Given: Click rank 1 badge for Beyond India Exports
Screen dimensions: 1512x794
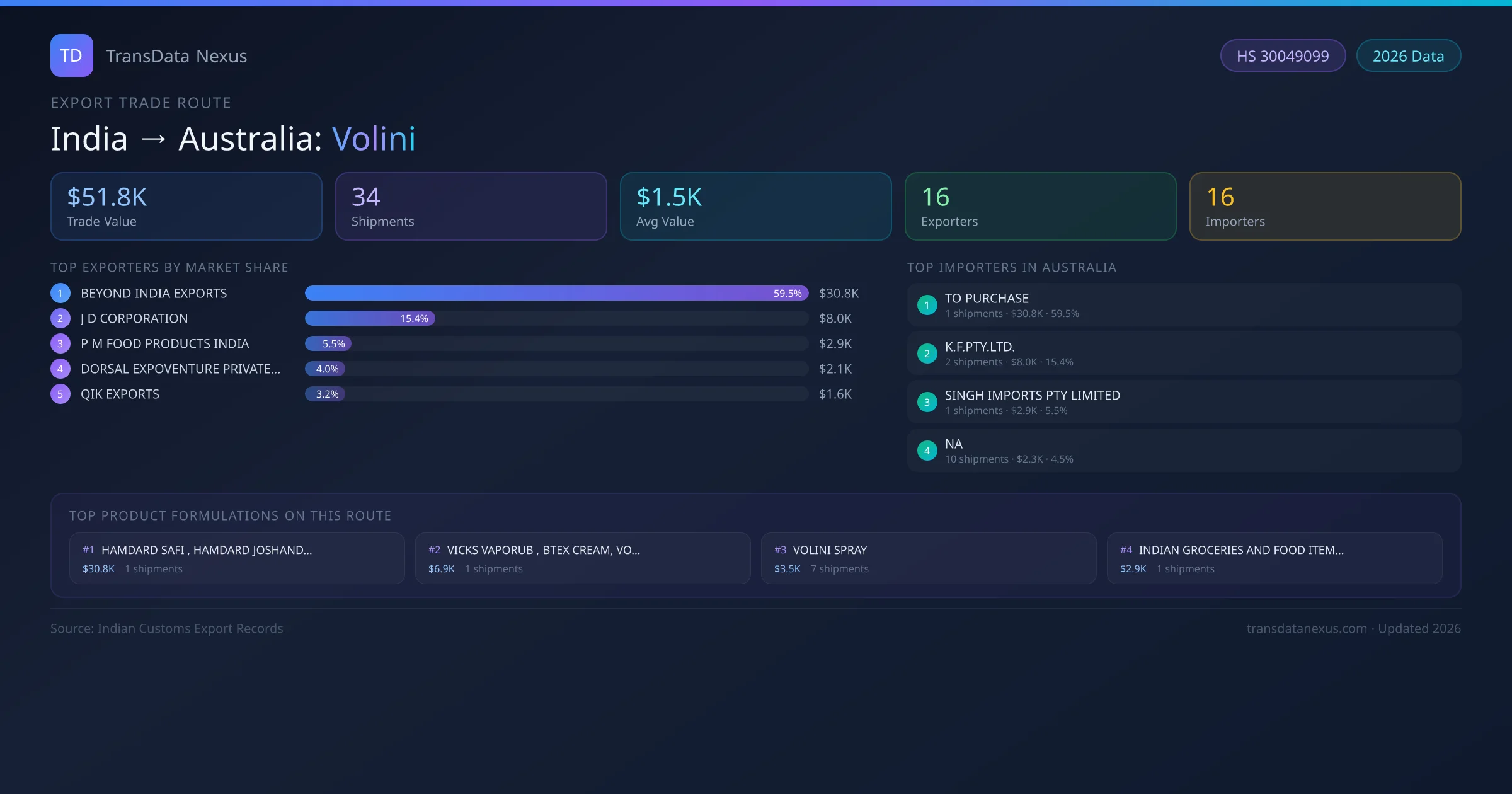Looking at the screenshot, I should (60, 293).
